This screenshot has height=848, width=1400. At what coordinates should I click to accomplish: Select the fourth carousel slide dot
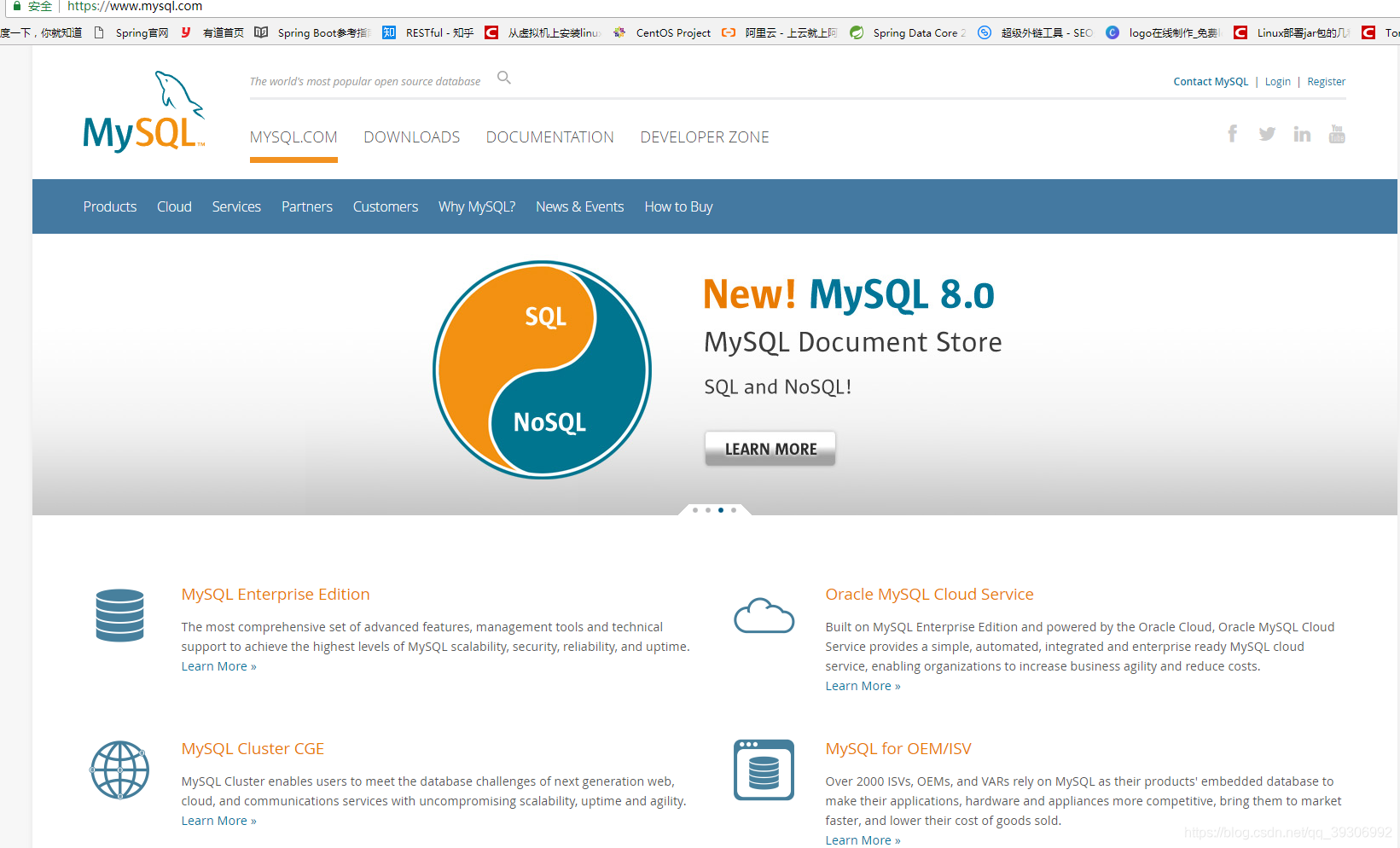click(734, 510)
